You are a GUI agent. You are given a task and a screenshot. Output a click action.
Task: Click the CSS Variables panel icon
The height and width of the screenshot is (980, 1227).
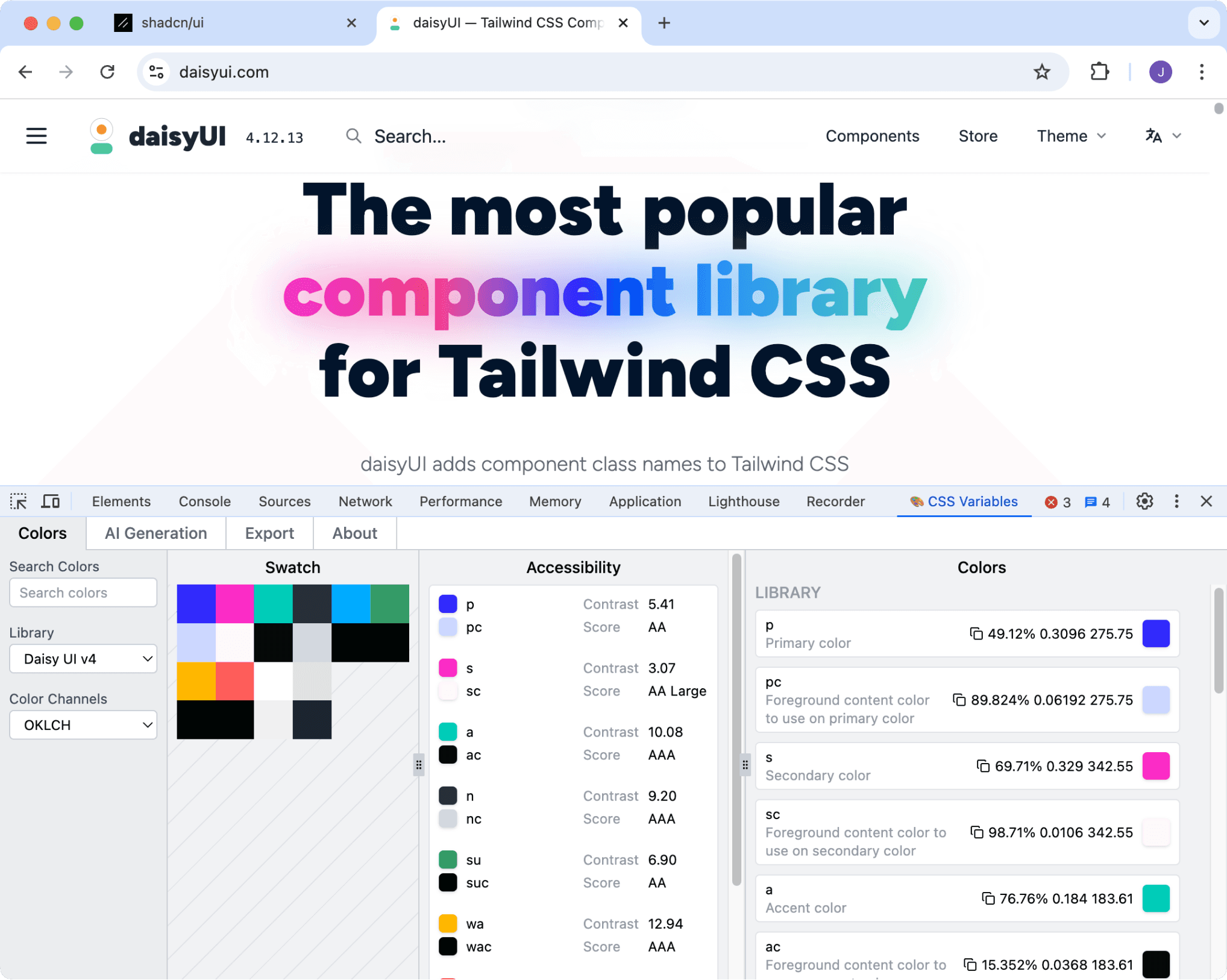[915, 500]
